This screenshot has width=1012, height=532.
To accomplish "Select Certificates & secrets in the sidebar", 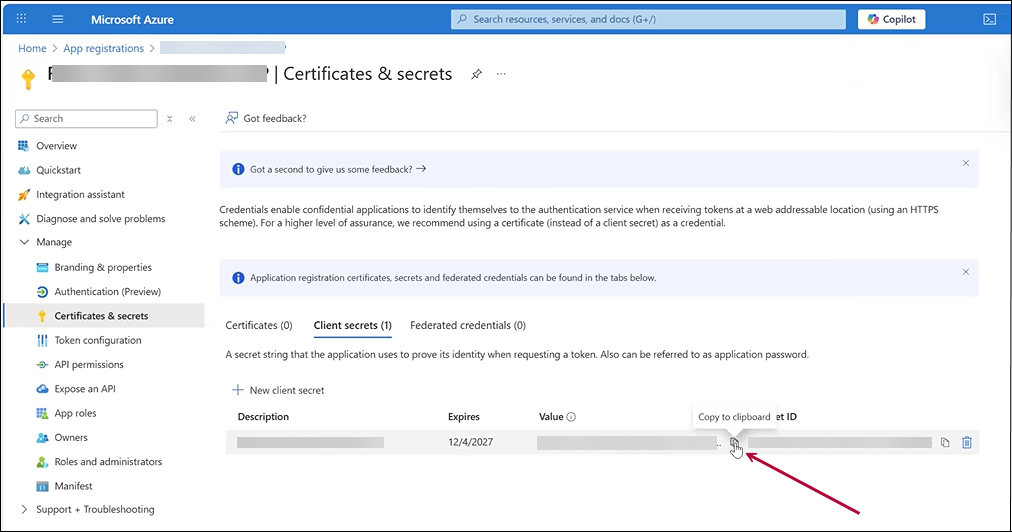I will [x=103, y=316].
